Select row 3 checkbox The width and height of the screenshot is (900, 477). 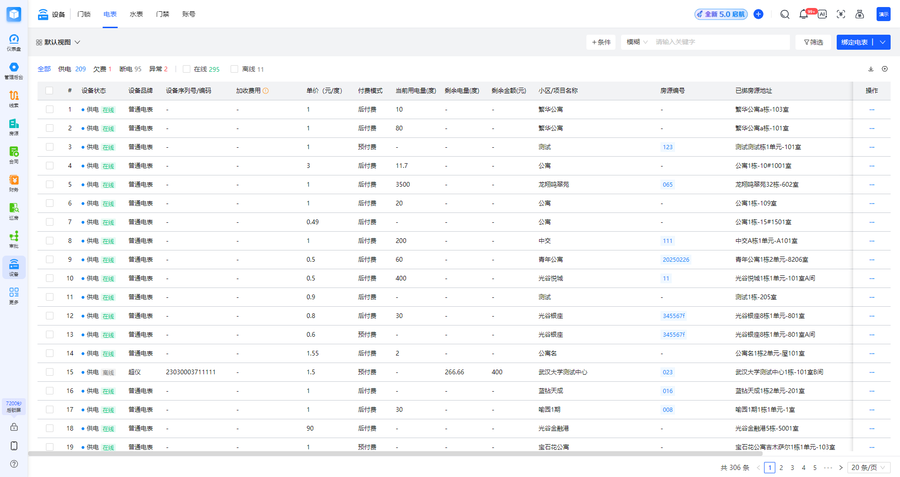49,147
